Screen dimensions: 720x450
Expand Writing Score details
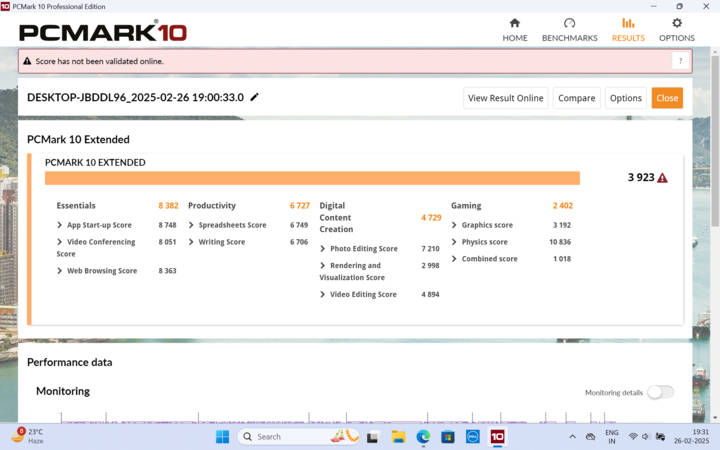tap(191, 242)
